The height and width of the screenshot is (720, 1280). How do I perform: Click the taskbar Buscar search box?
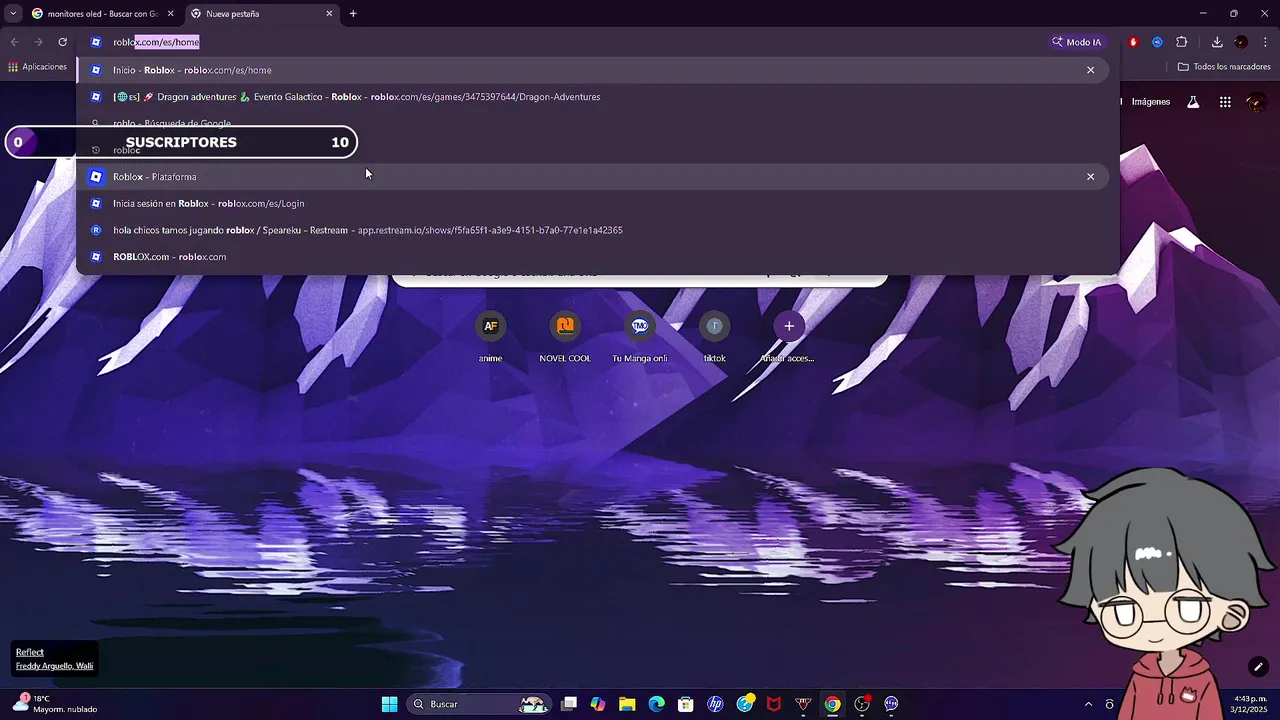pyautogui.click(x=480, y=704)
